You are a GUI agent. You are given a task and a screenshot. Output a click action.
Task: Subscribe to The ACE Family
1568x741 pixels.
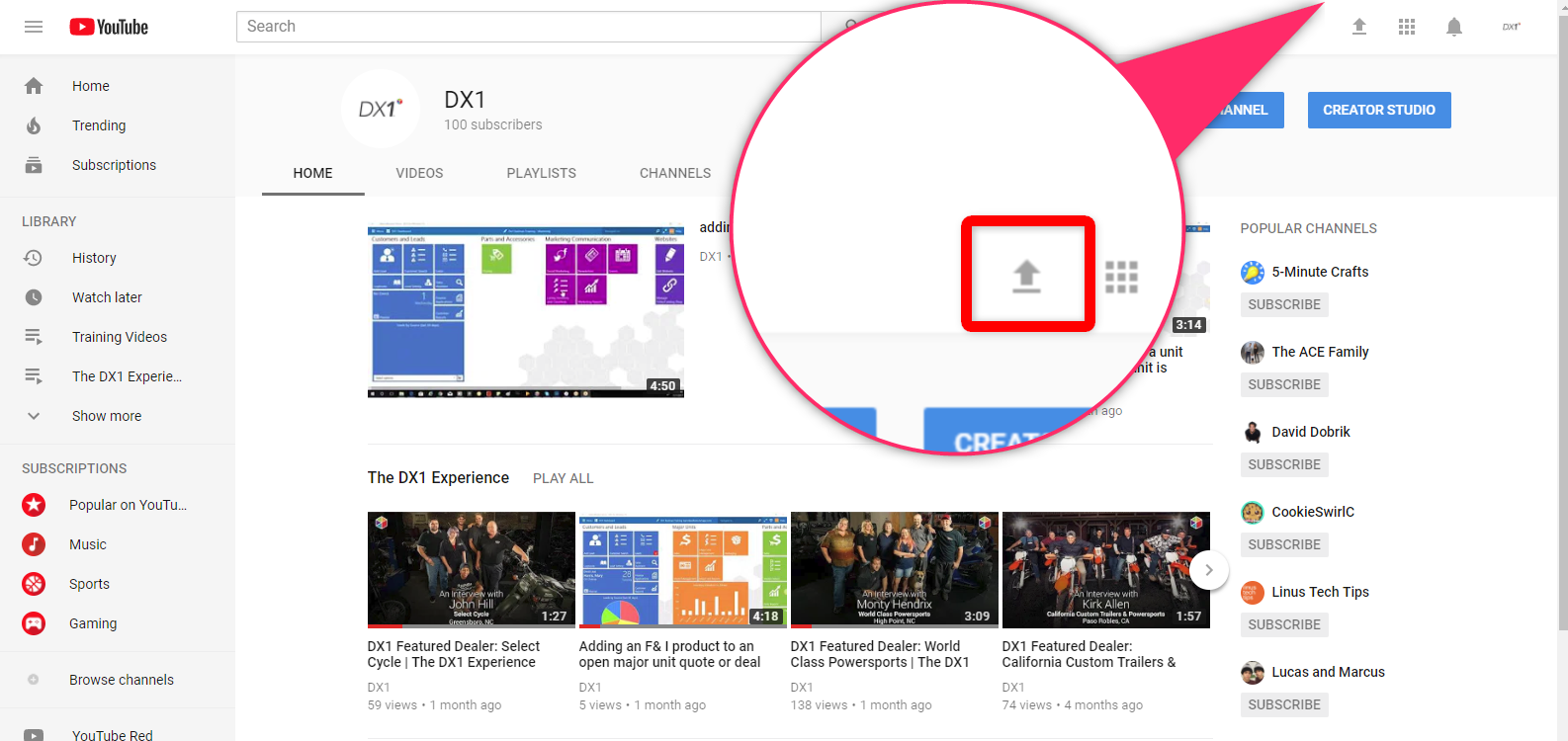pyautogui.click(x=1284, y=384)
